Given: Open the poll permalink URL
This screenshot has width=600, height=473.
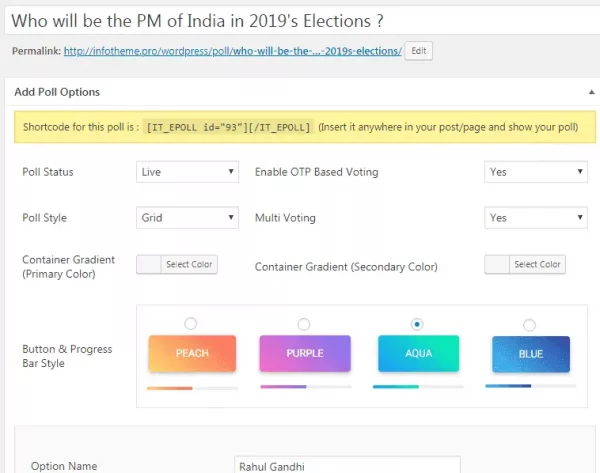Looking at the screenshot, I should tap(233, 51).
